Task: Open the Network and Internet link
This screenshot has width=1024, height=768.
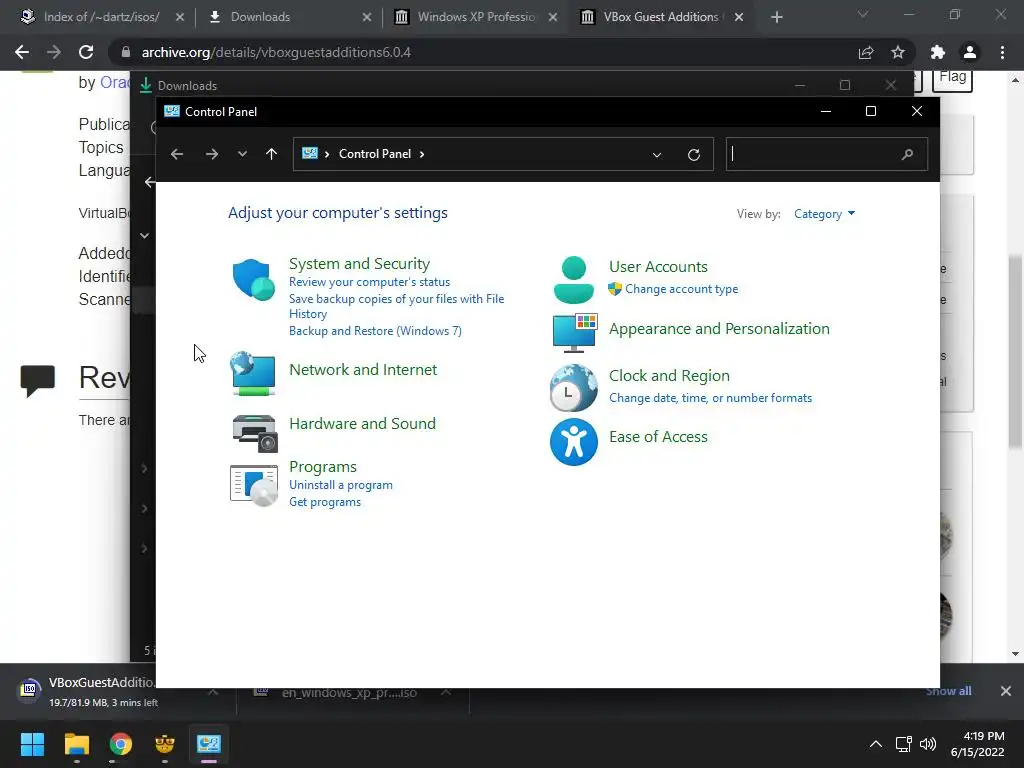Action: pyautogui.click(x=362, y=370)
